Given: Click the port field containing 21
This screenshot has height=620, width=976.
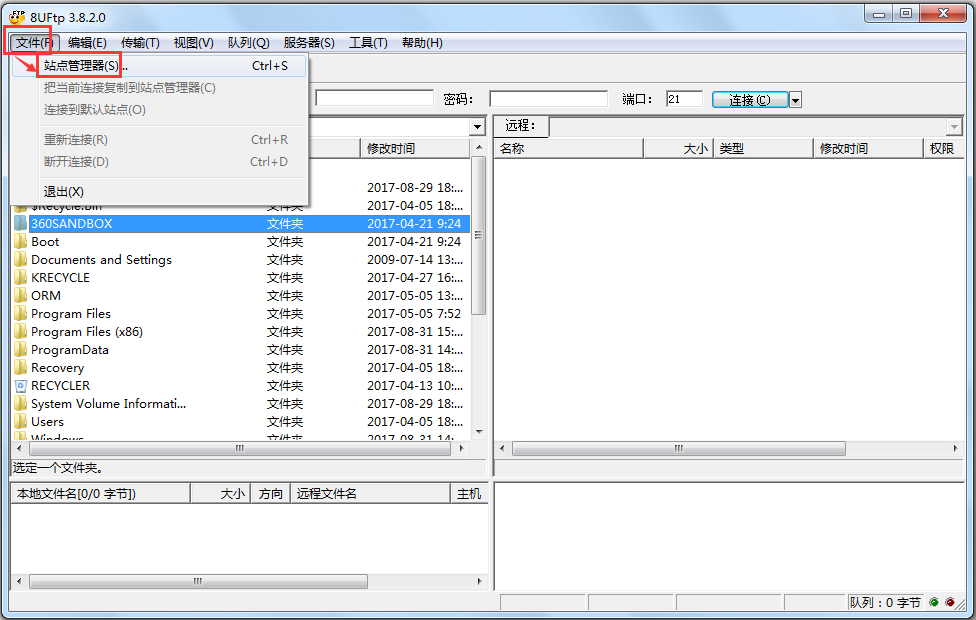Looking at the screenshot, I should tap(684, 99).
